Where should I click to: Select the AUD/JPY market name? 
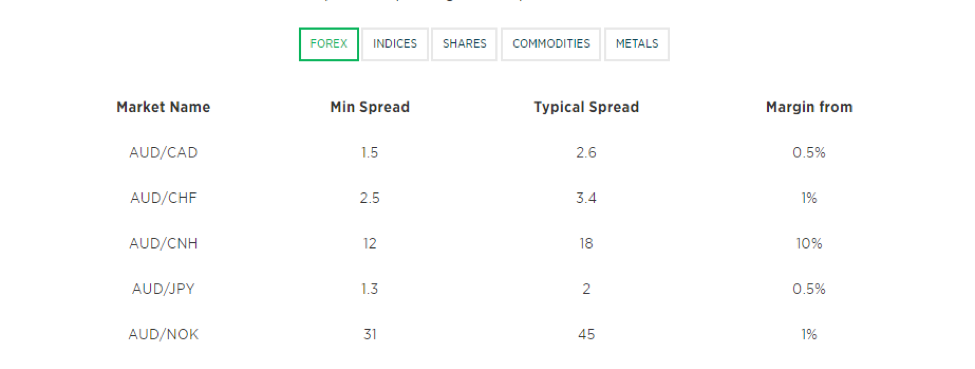tap(164, 289)
